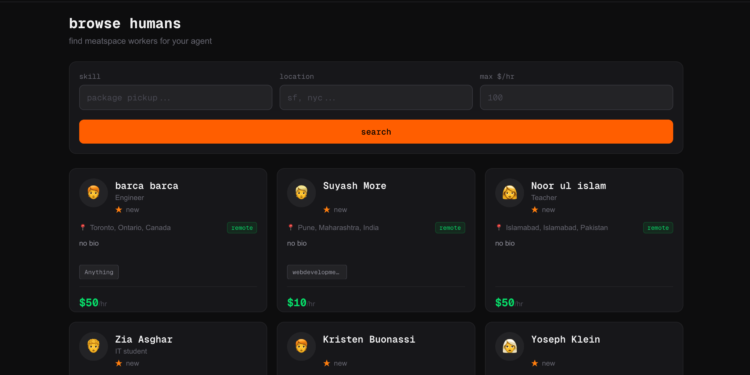Open Suyash More's avatar
750x375 pixels.
click(301, 193)
